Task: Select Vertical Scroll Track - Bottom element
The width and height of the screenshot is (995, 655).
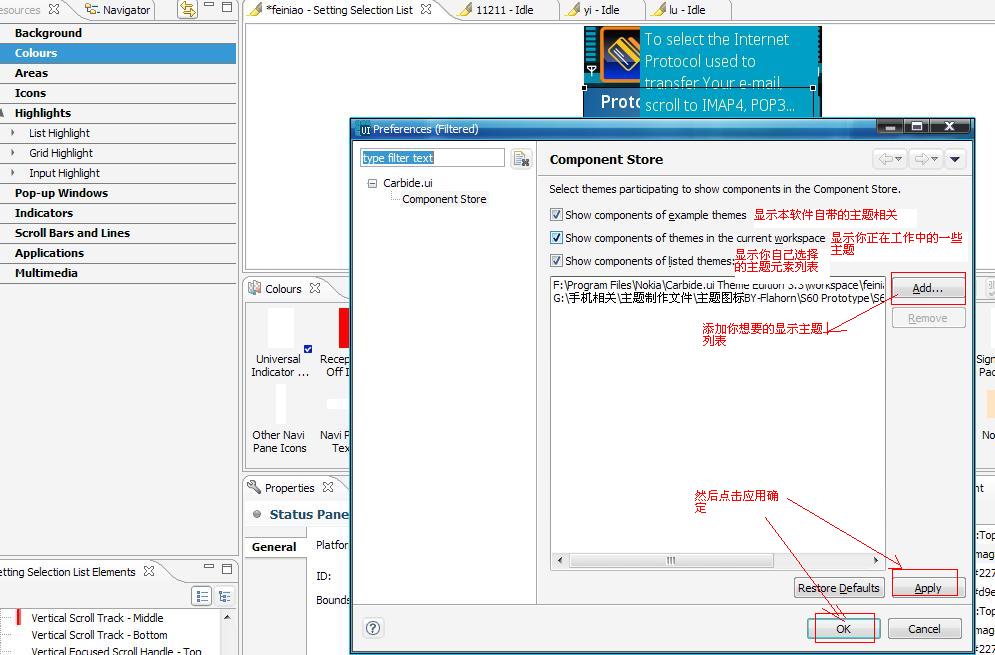Action: tap(99, 635)
